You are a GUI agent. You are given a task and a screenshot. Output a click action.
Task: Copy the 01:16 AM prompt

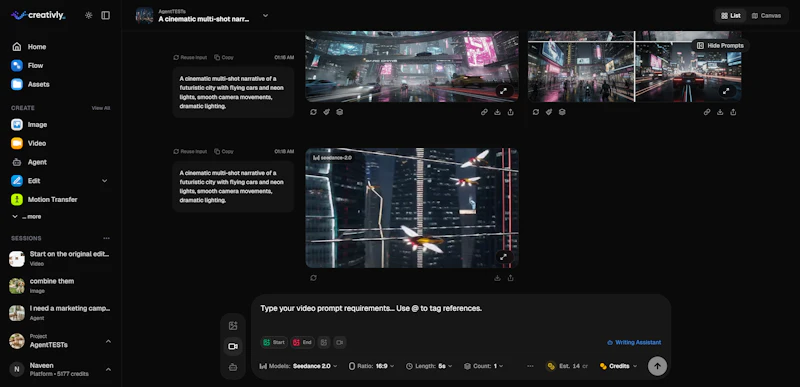224,58
